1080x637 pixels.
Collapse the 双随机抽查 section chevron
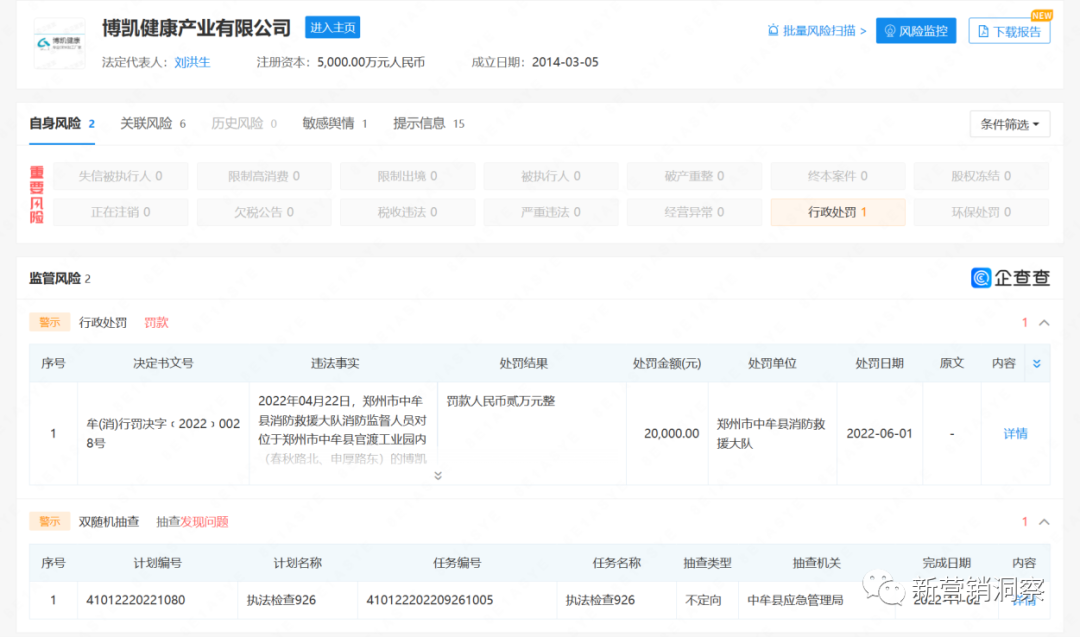pos(1044,522)
